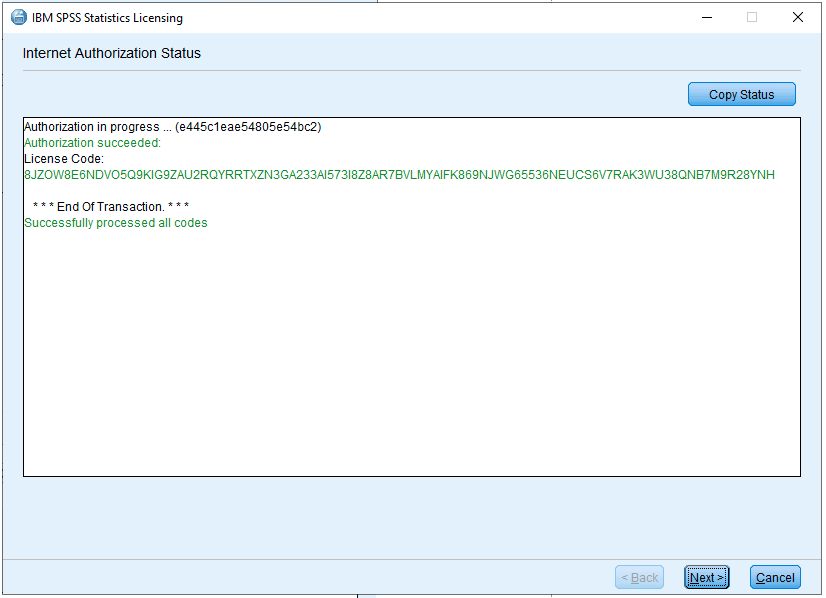Minimize the Licensing window

[706, 17]
